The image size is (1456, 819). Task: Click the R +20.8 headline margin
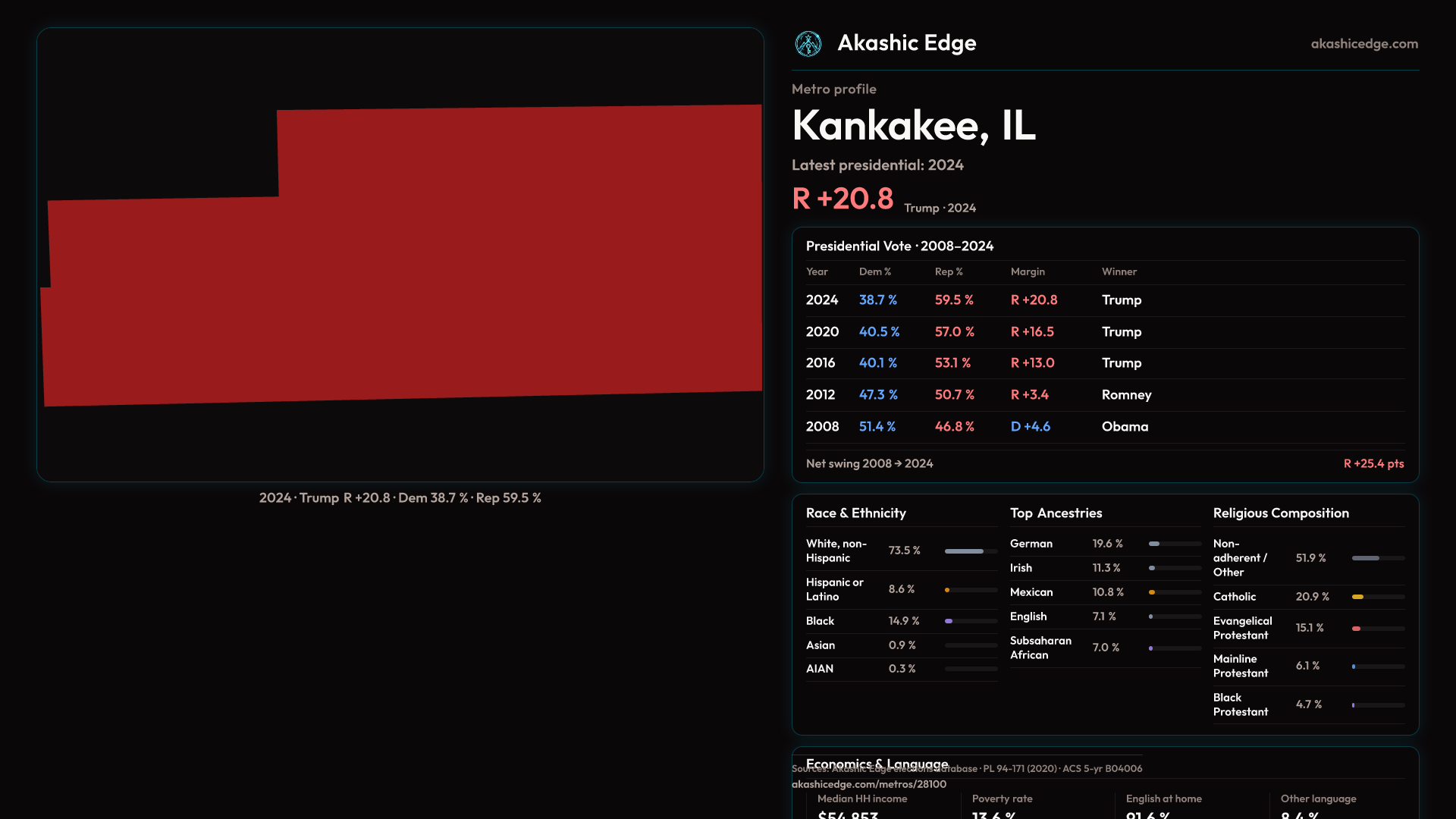(843, 199)
